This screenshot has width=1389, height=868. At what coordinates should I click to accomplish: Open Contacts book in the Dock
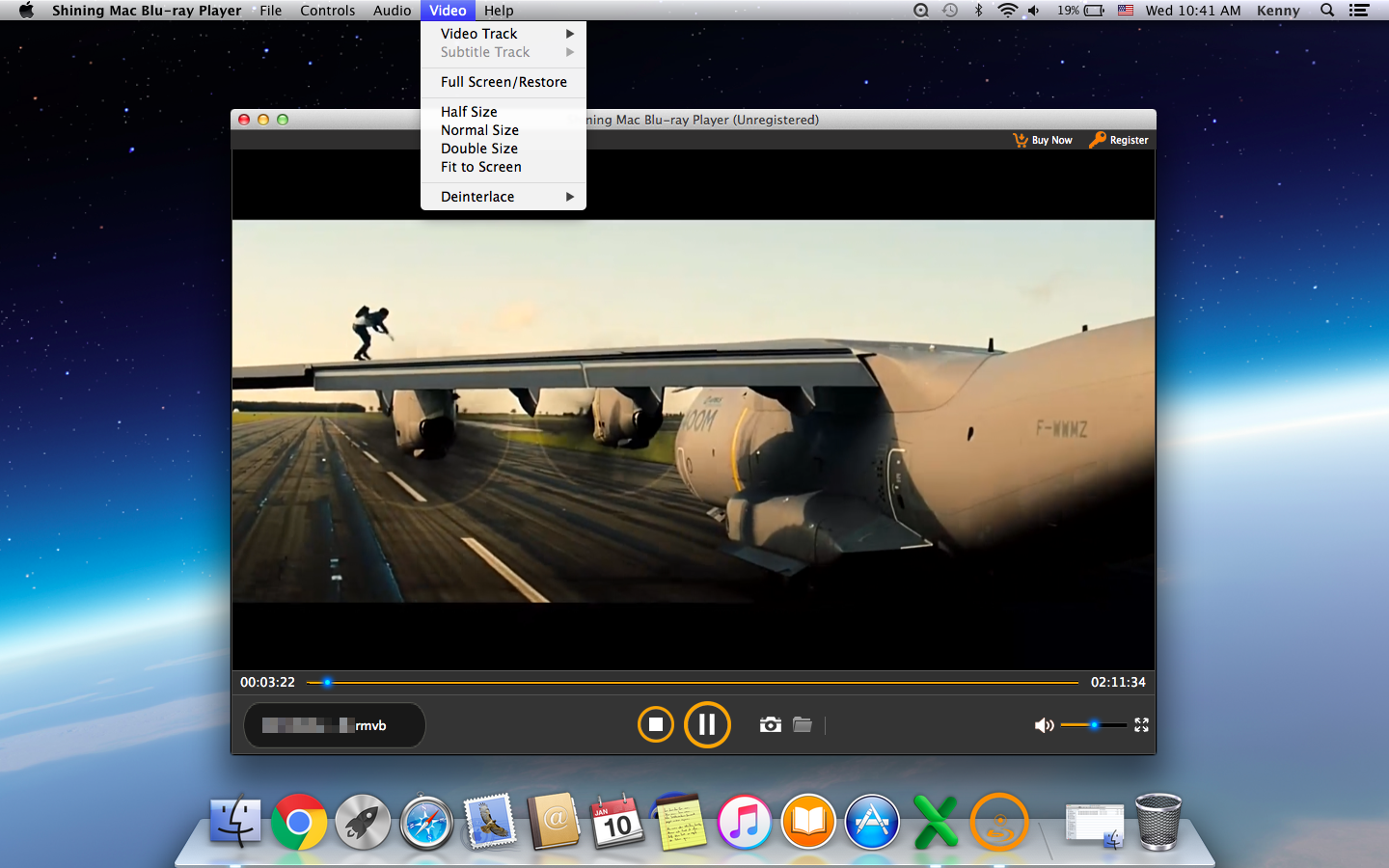click(x=554, y=823)
